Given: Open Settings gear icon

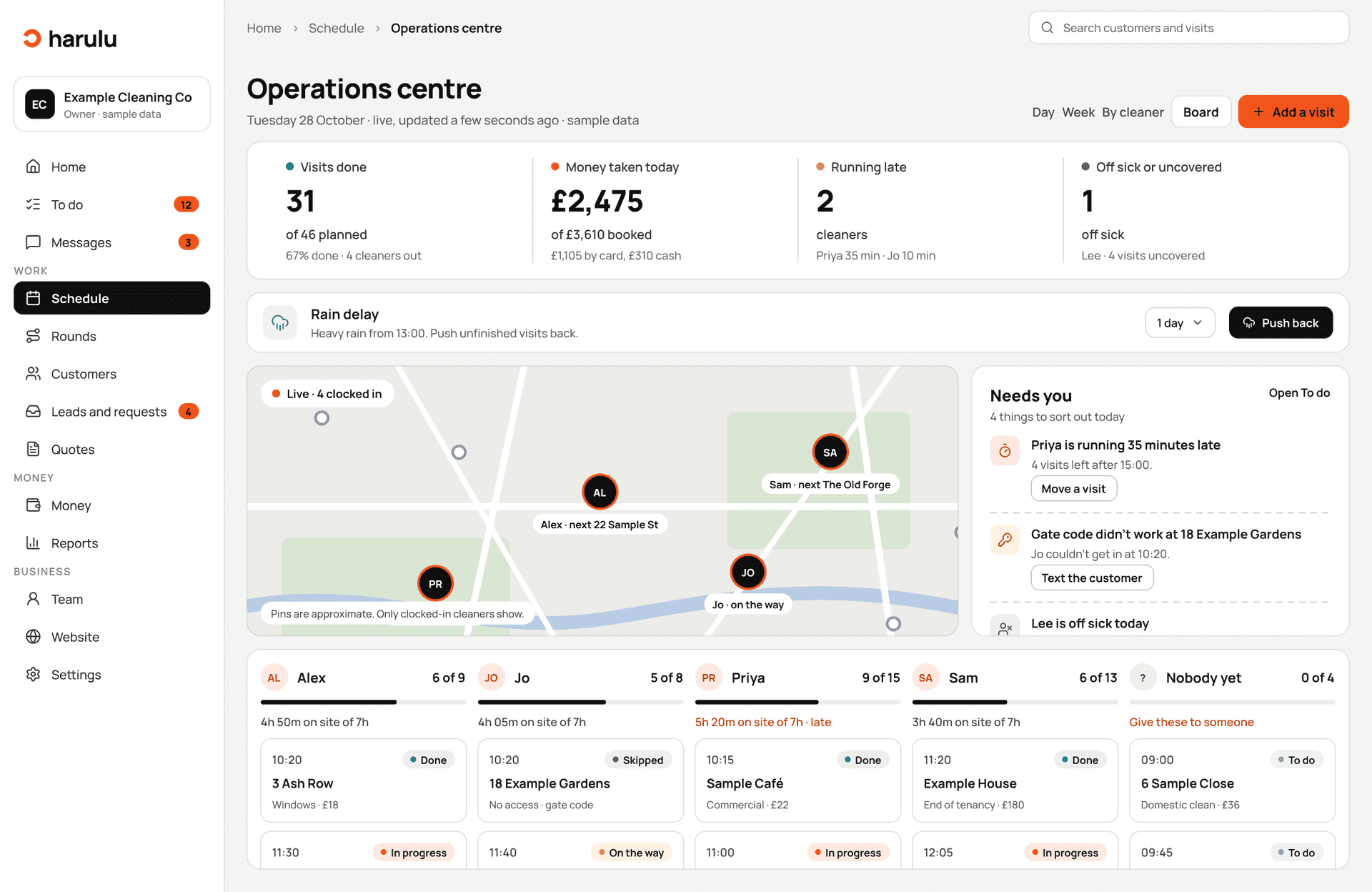Looking at the screenshot, I should [x=33, y=675].
